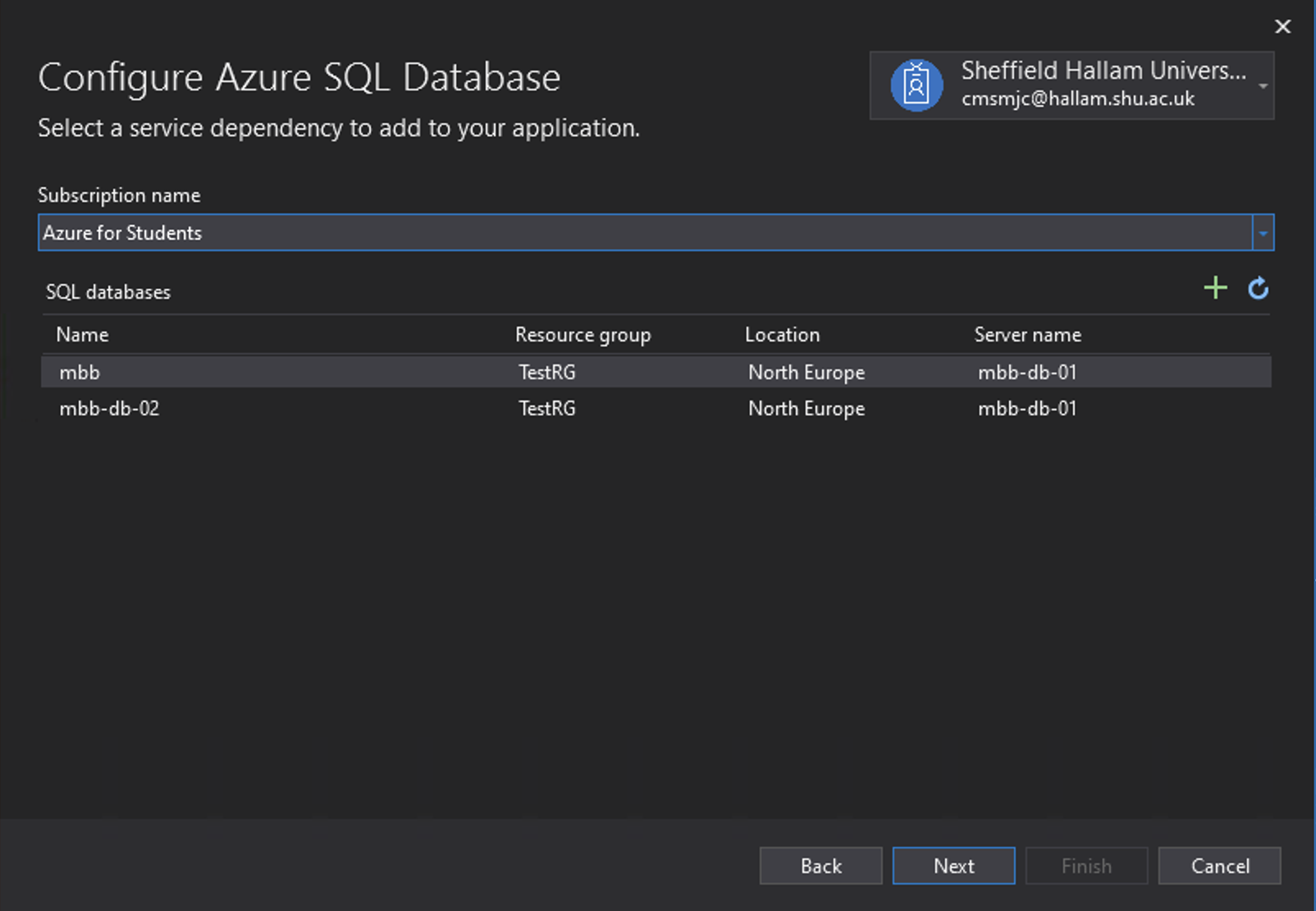Click the green plus to add a database
The image size is (1316, 911).
1215,287
